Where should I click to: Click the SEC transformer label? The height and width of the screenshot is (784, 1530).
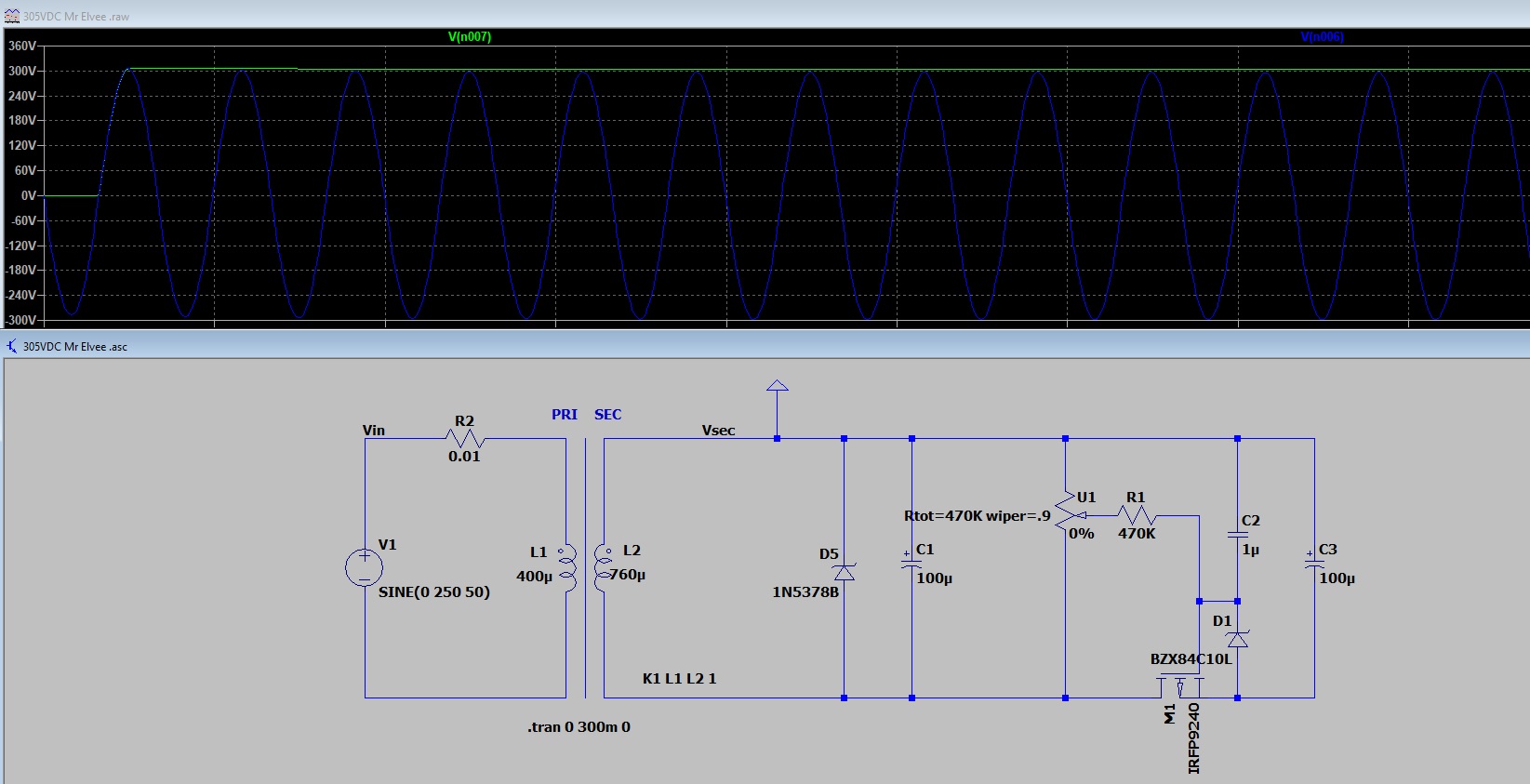click(608, 415)
